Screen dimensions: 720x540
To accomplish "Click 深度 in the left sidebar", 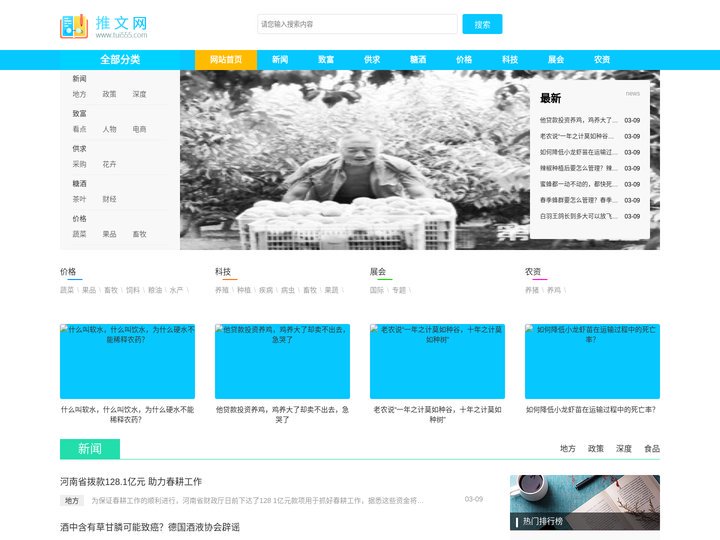I will click(140, 94).
